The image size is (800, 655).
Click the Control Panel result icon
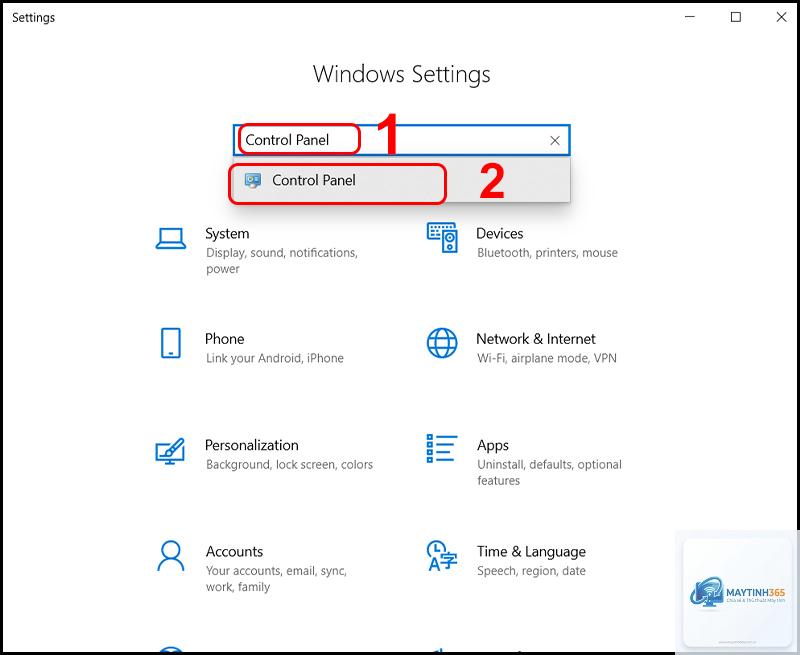[x=253, y=181]
